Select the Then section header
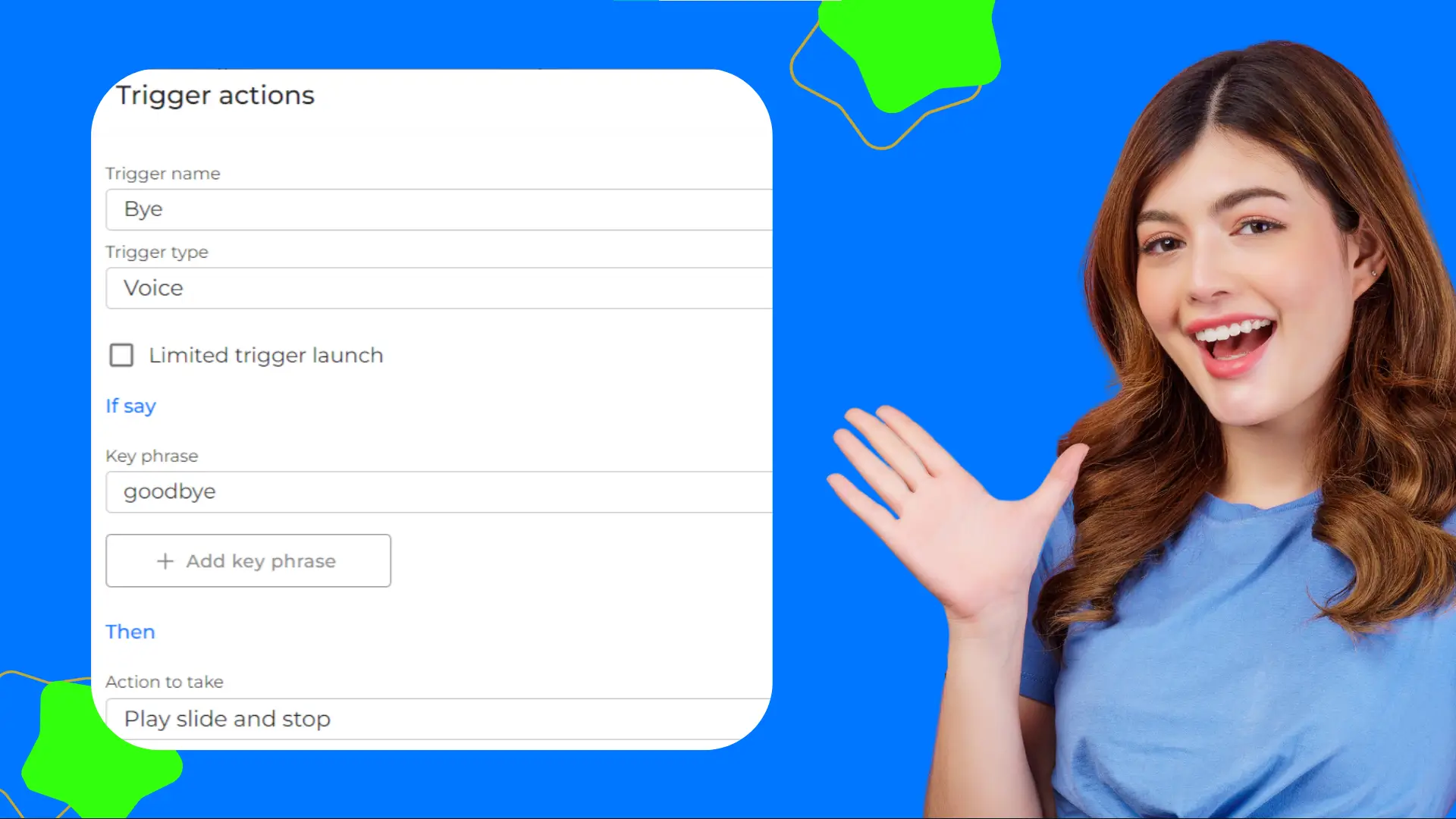Viewport: 1456px width, 819px height. pyautogui.click(x=130, y=631)
